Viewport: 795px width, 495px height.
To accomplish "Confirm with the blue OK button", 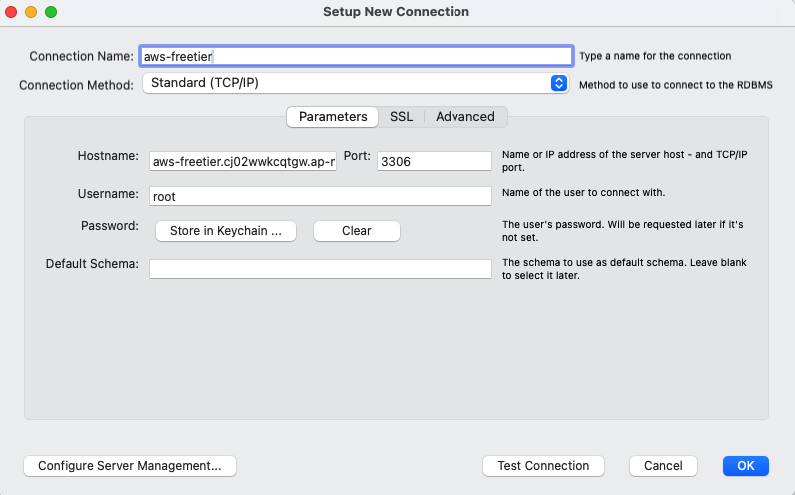I will click(x=745, y=466).
